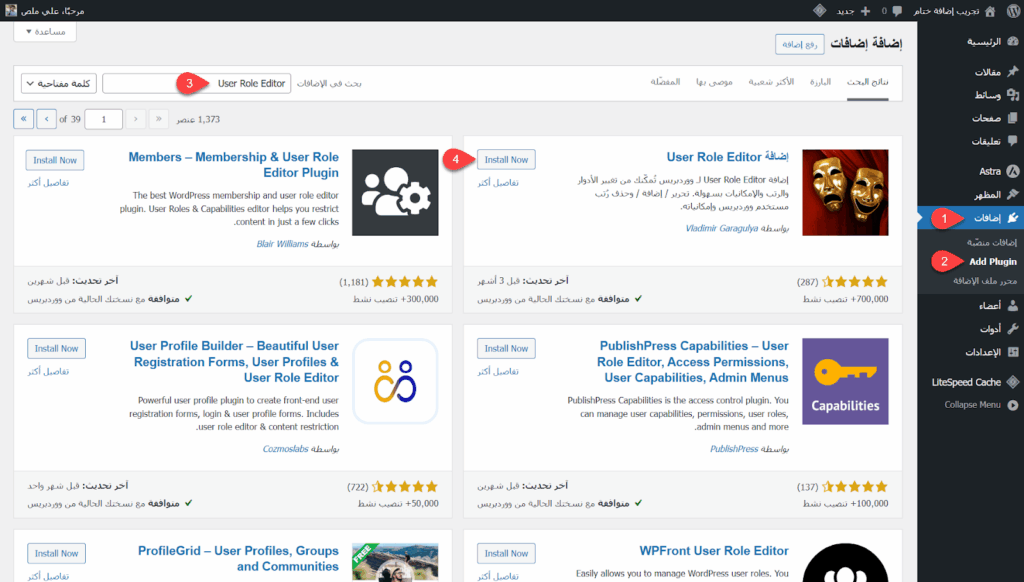This screenshot has width=1024, height=582.
Task: Open إضافات منصّبة installed plugins submenu
Action: 991,242
